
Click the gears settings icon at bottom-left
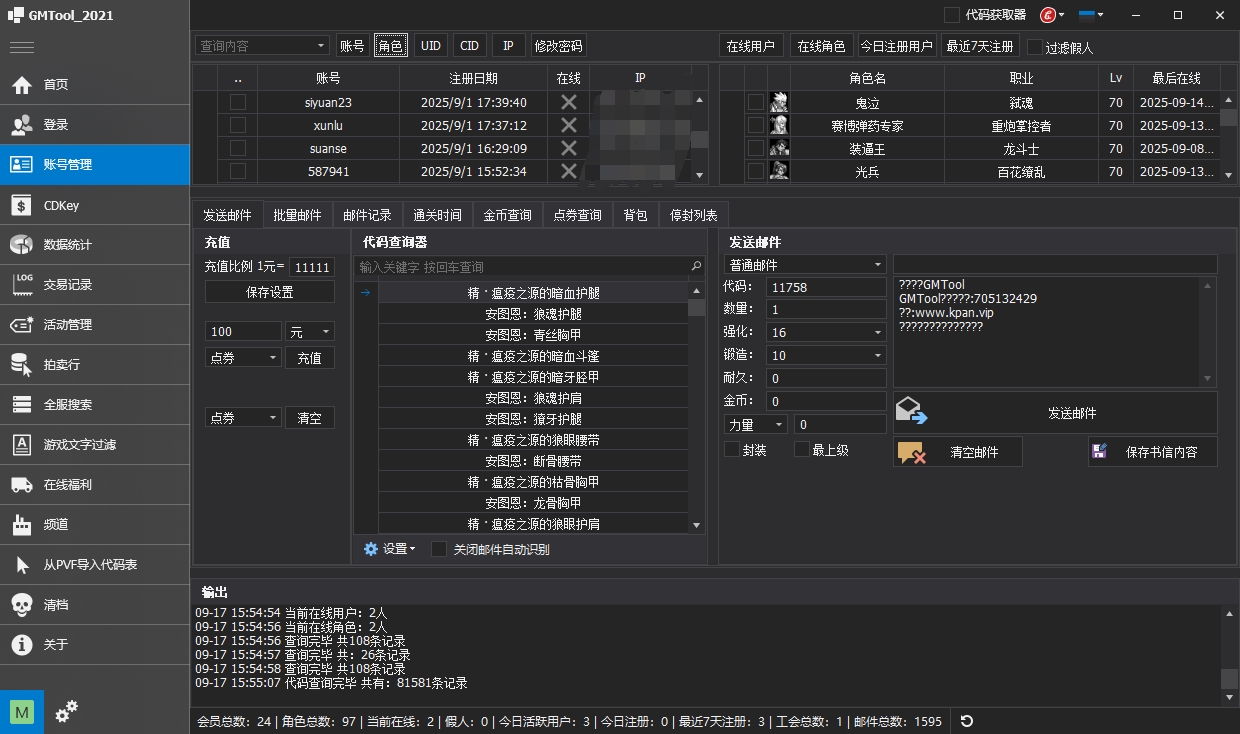point(67,711)
